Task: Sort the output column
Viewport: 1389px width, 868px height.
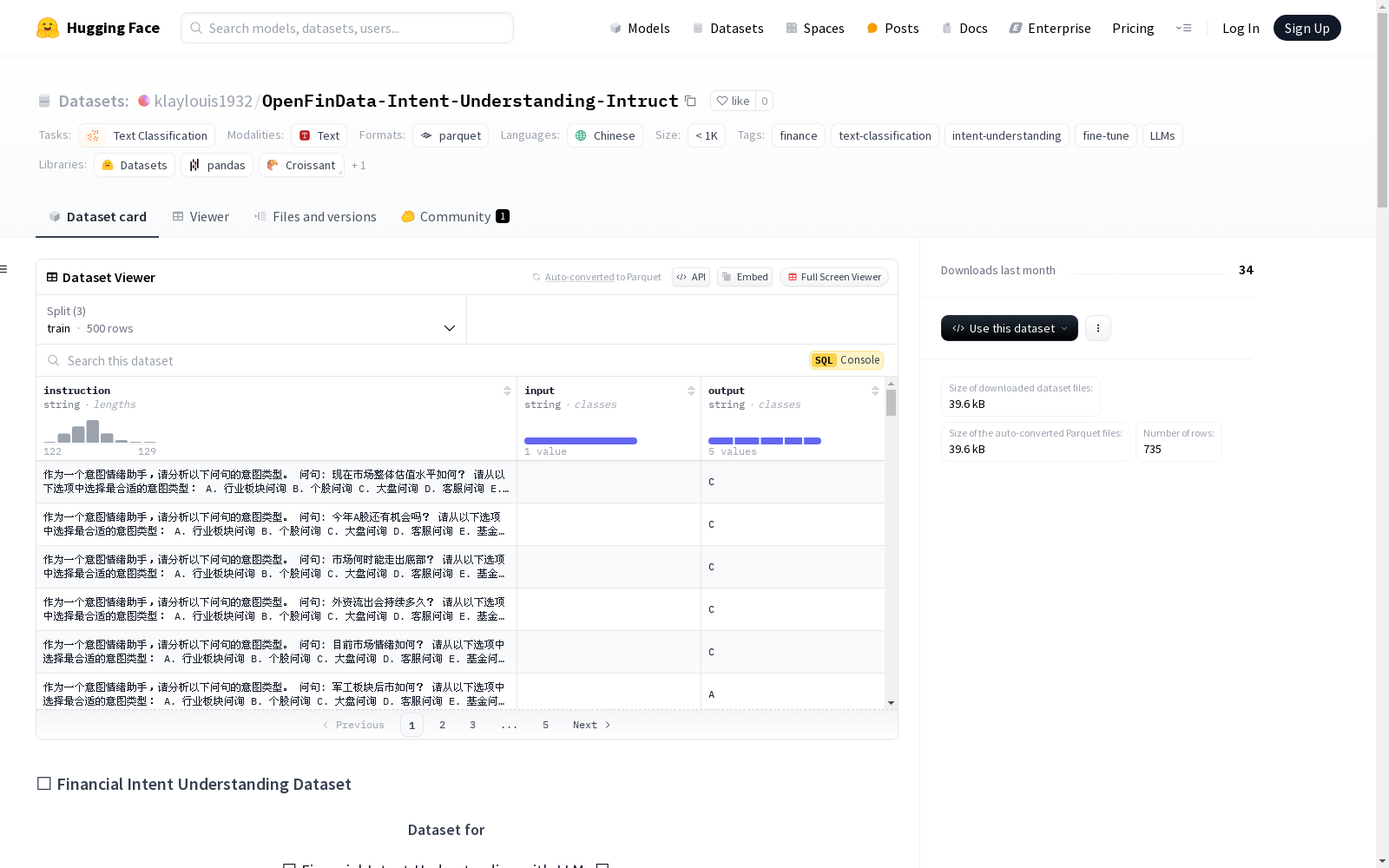Action: tap(875, 391)
